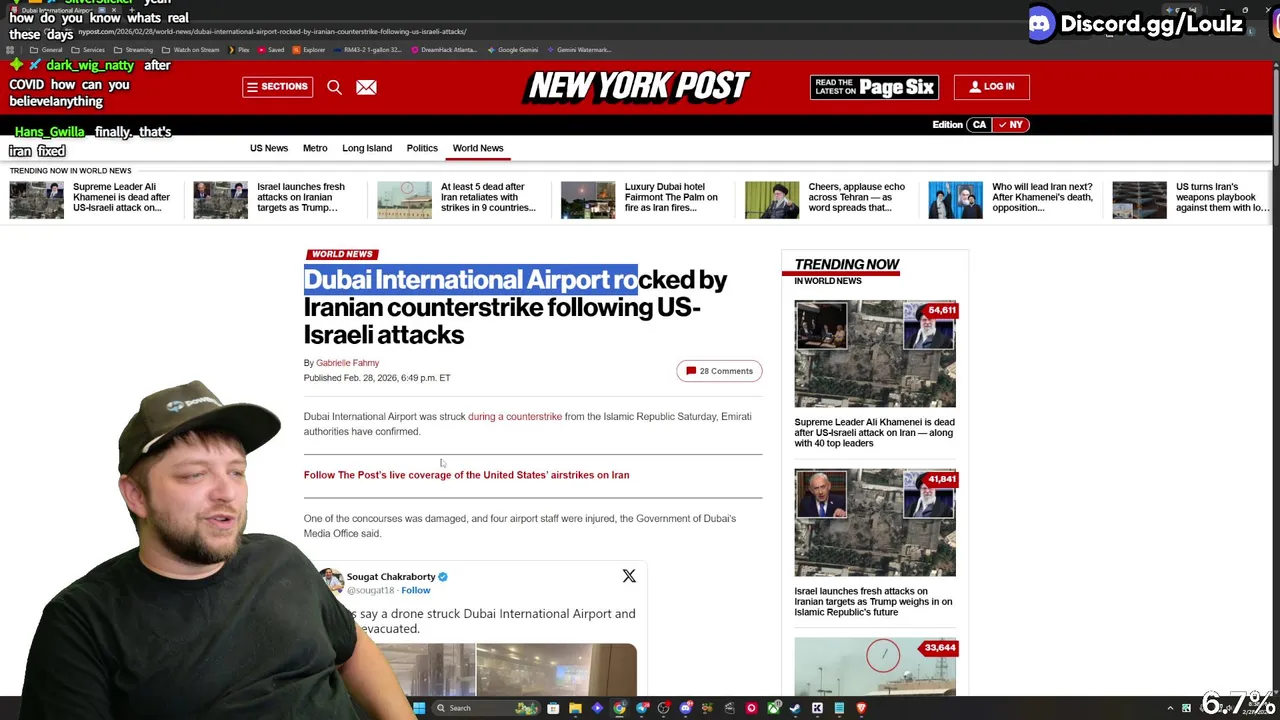Follow The Post's live coverage link
Image resolution: width=1280 pixels, height=720 pixels.
466,475
